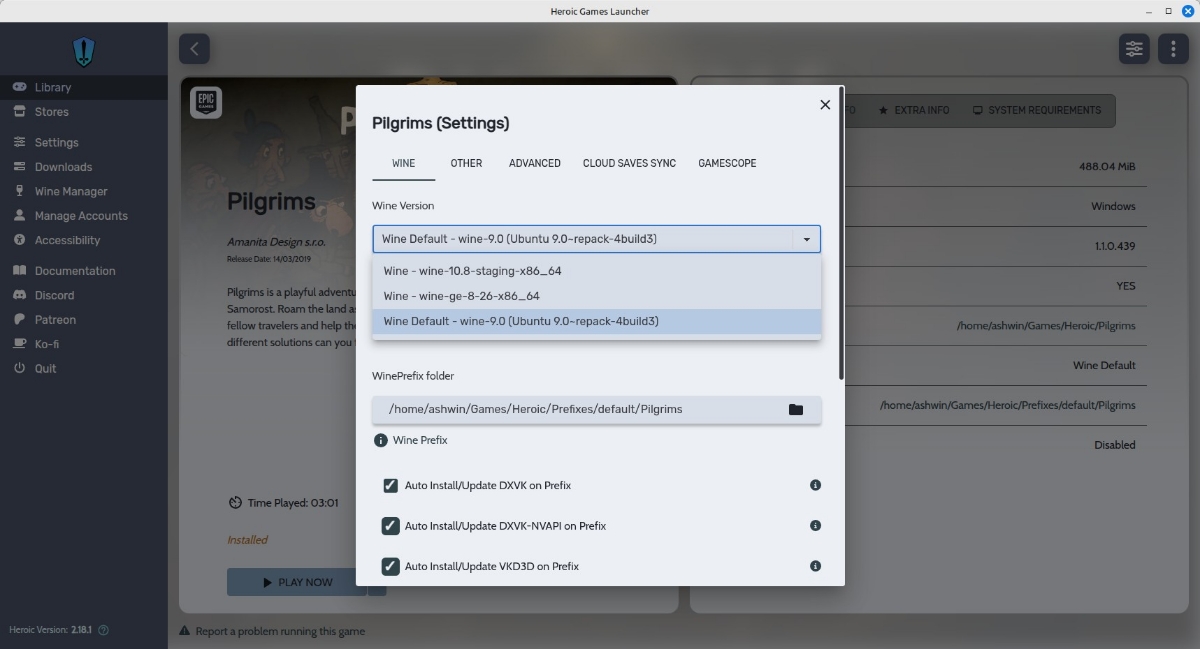The width and height of the screenshot is (1200, 649).
Task: Switch to the OTHER tab
Action: 466,163
